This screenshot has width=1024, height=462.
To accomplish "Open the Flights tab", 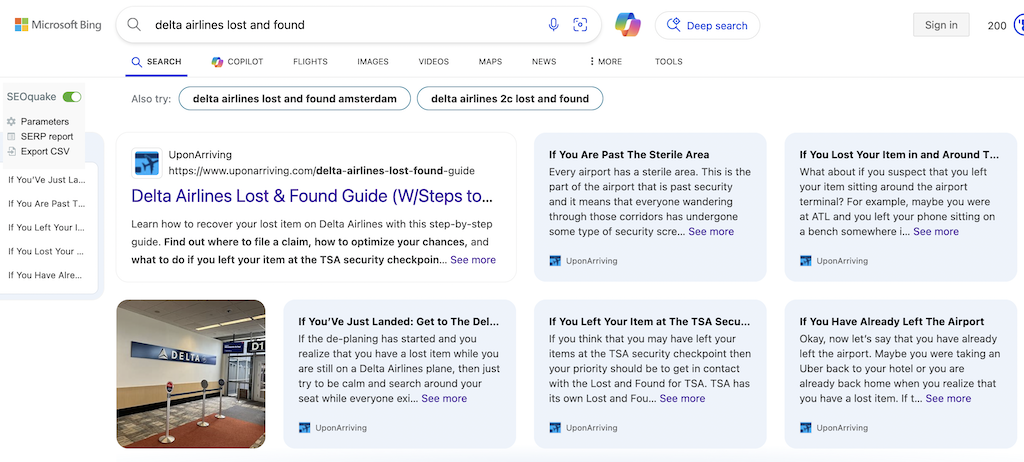I will coord(310,61).
